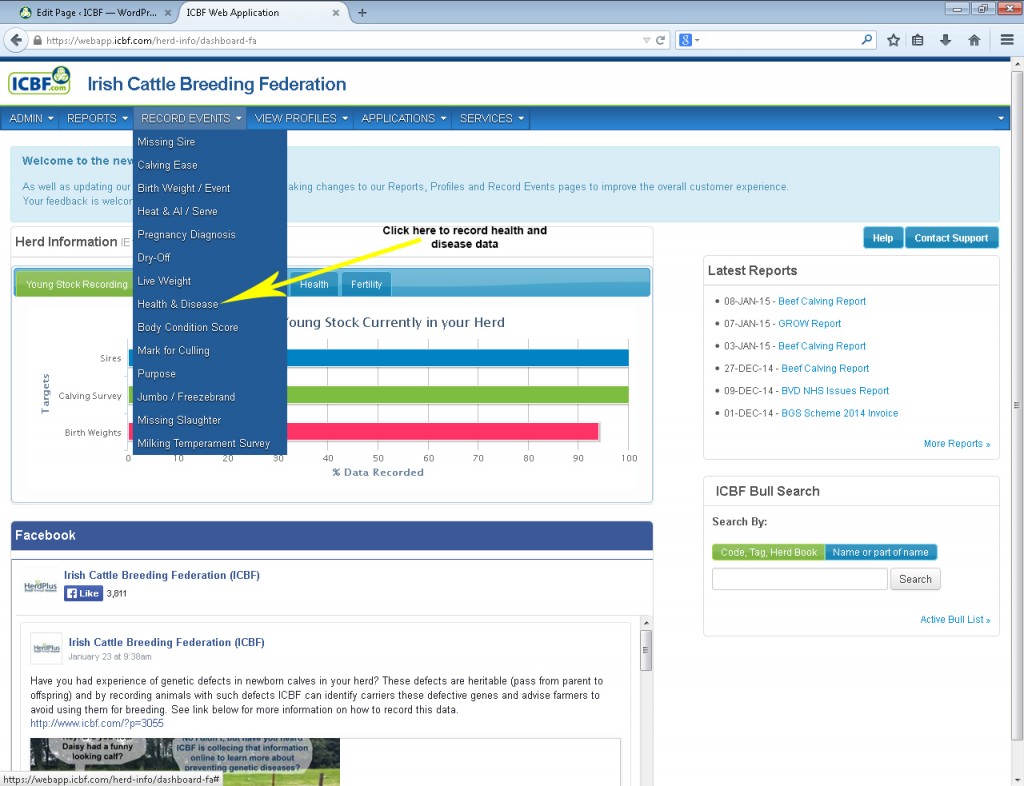Switch to the Fertility tab
This screenshot has width=1024, height=786.
366,284
